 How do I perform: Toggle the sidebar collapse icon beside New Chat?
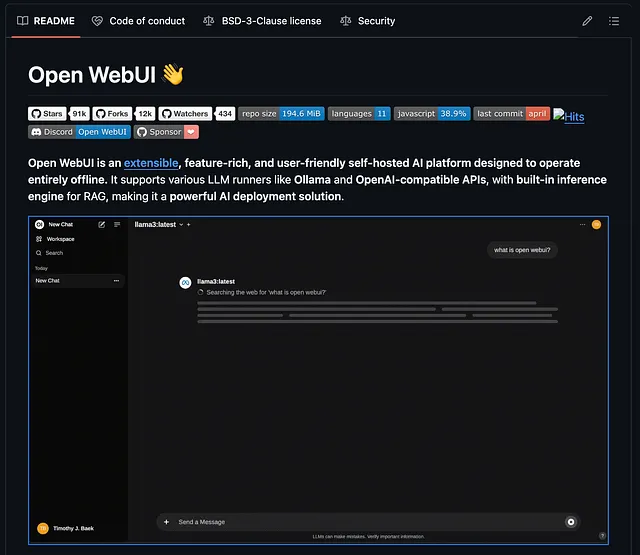[117, 225]
